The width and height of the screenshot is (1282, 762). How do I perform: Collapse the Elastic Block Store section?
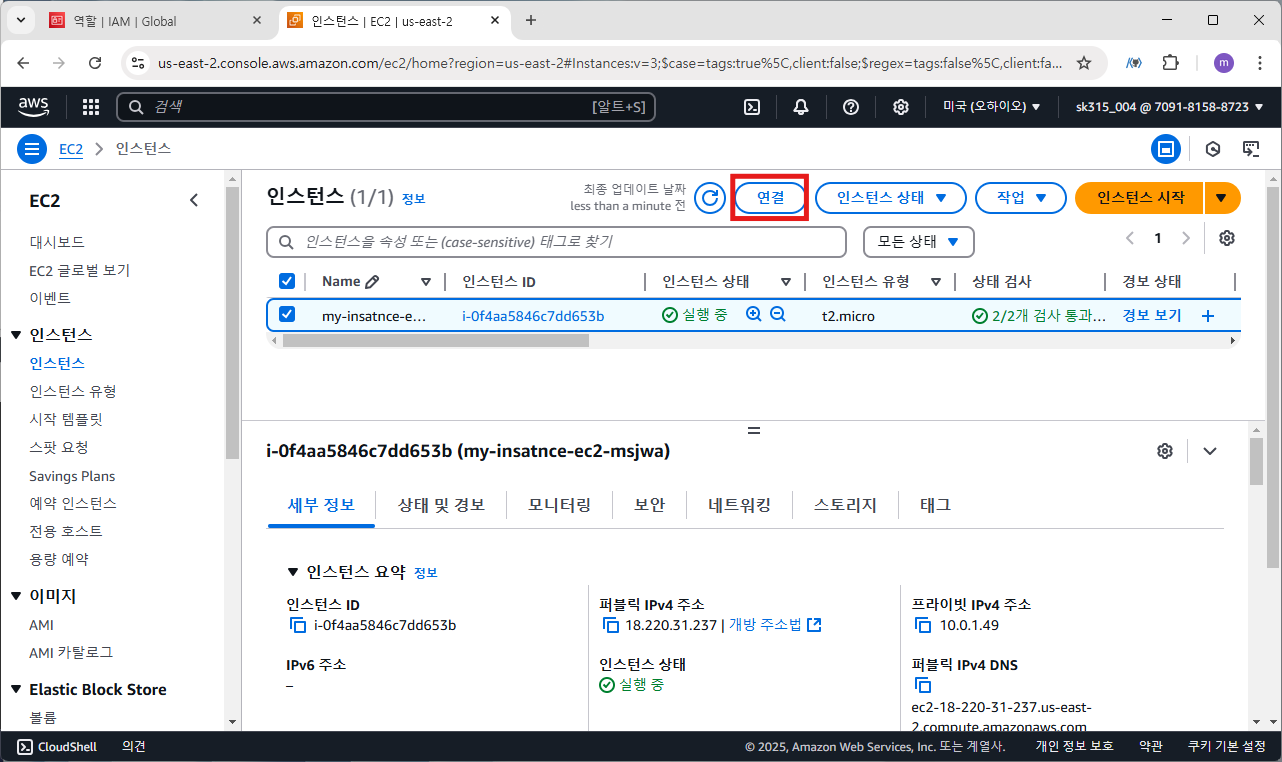(16, 690)
